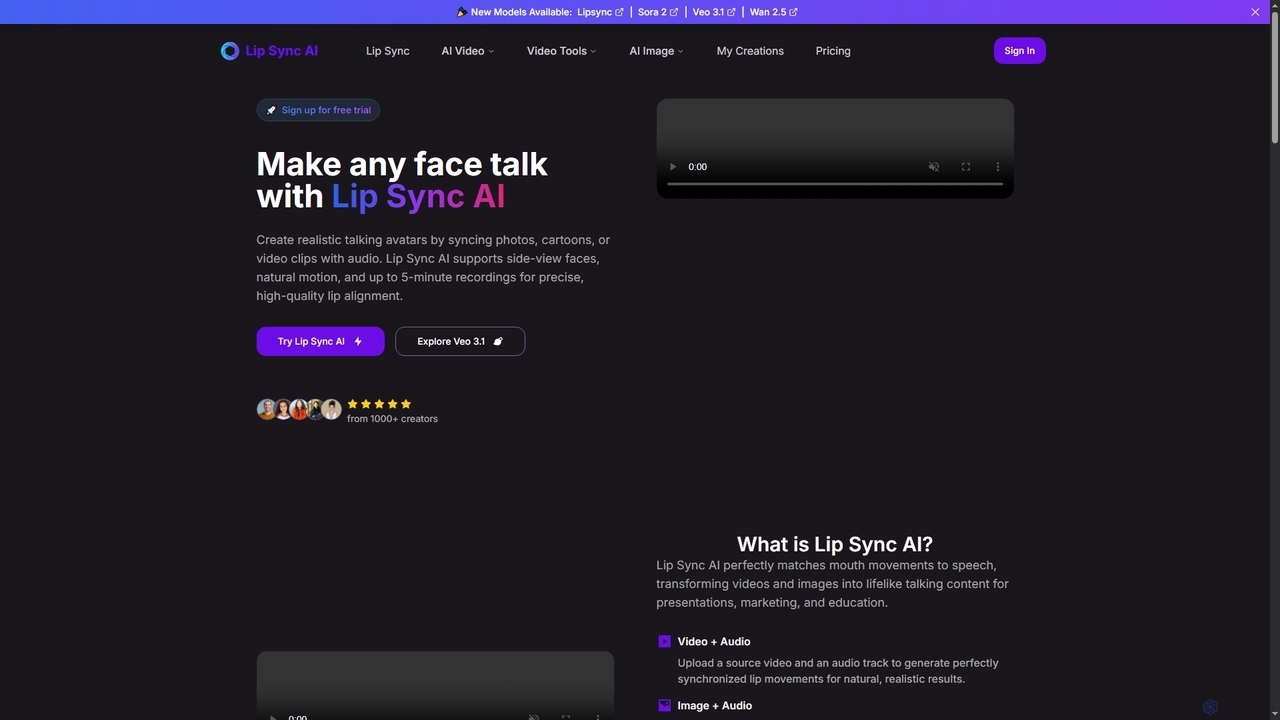This screenshot has width=1280, height=720.
Task: Open the Sora 2 banner link
Action: point(658,12)
